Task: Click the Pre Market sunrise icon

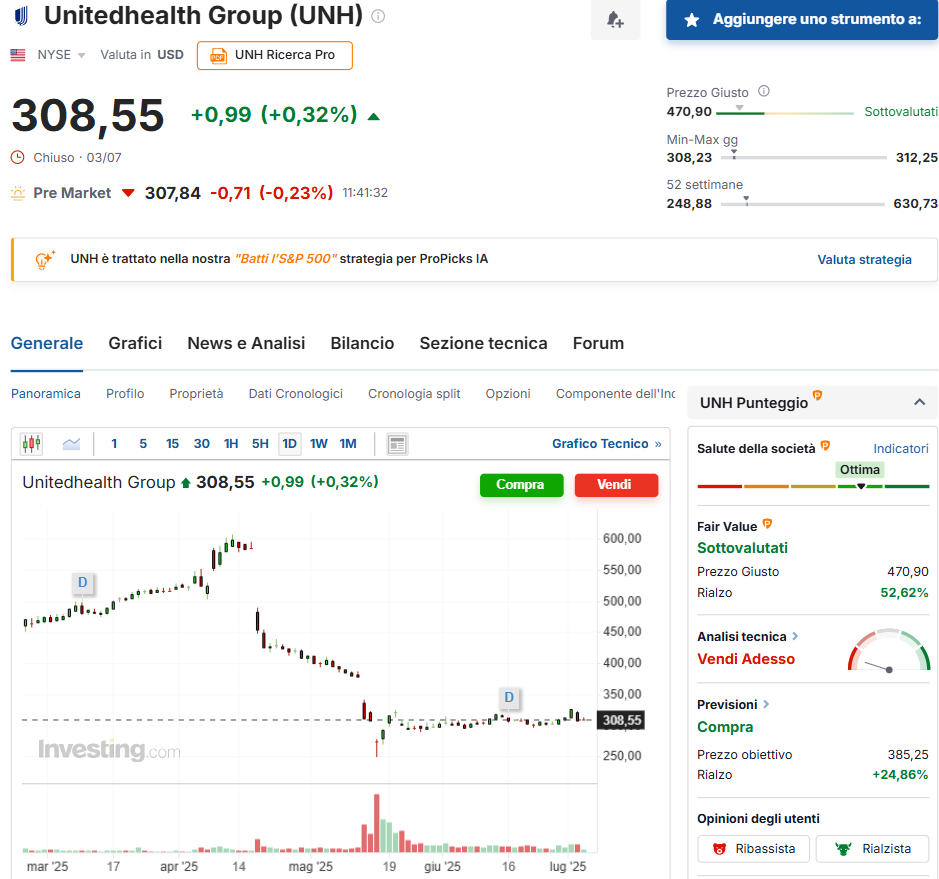Action: tap(18, 193)
